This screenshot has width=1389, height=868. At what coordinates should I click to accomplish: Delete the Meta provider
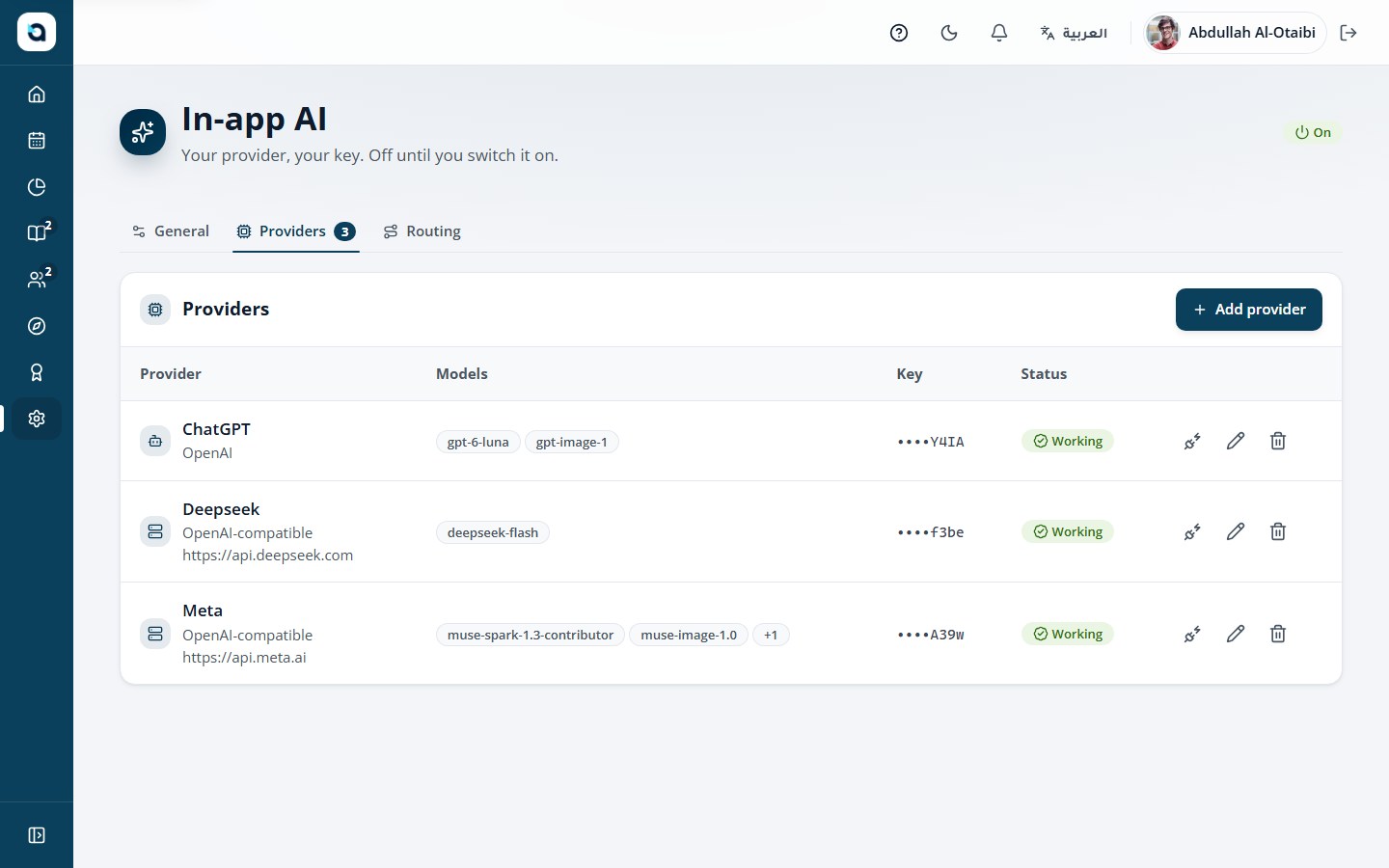point(1278,634)
